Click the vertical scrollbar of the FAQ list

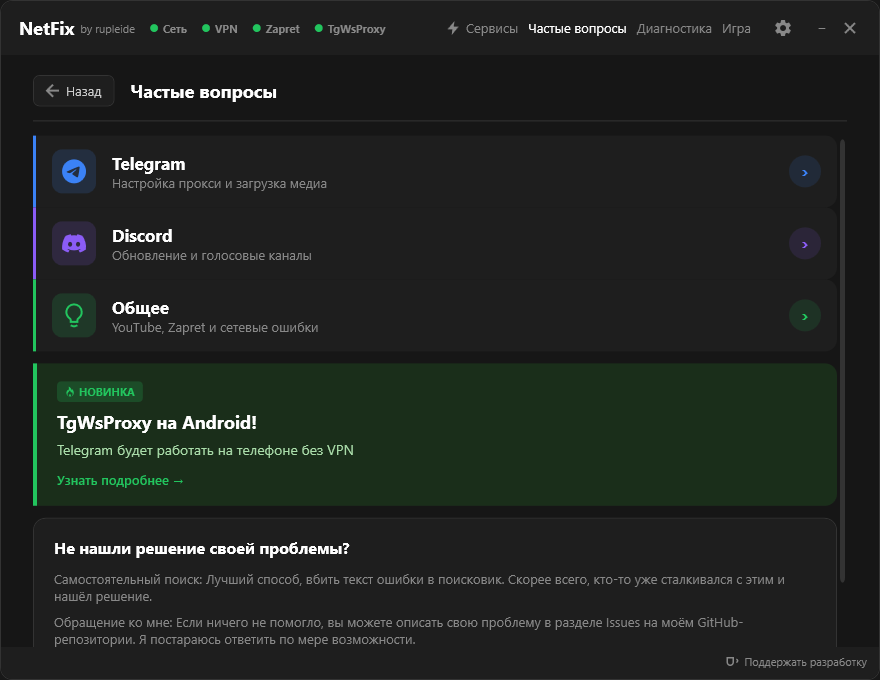[842, 361]
